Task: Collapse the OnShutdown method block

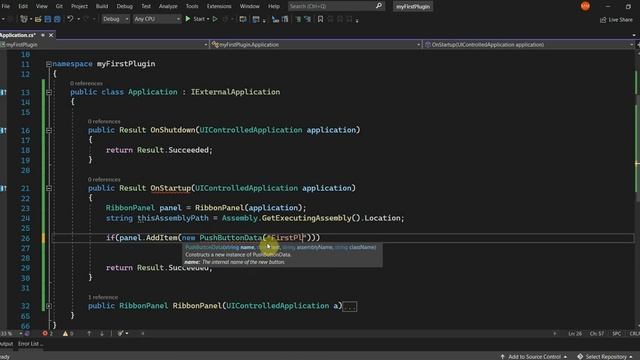Action: tap(49, 130)
